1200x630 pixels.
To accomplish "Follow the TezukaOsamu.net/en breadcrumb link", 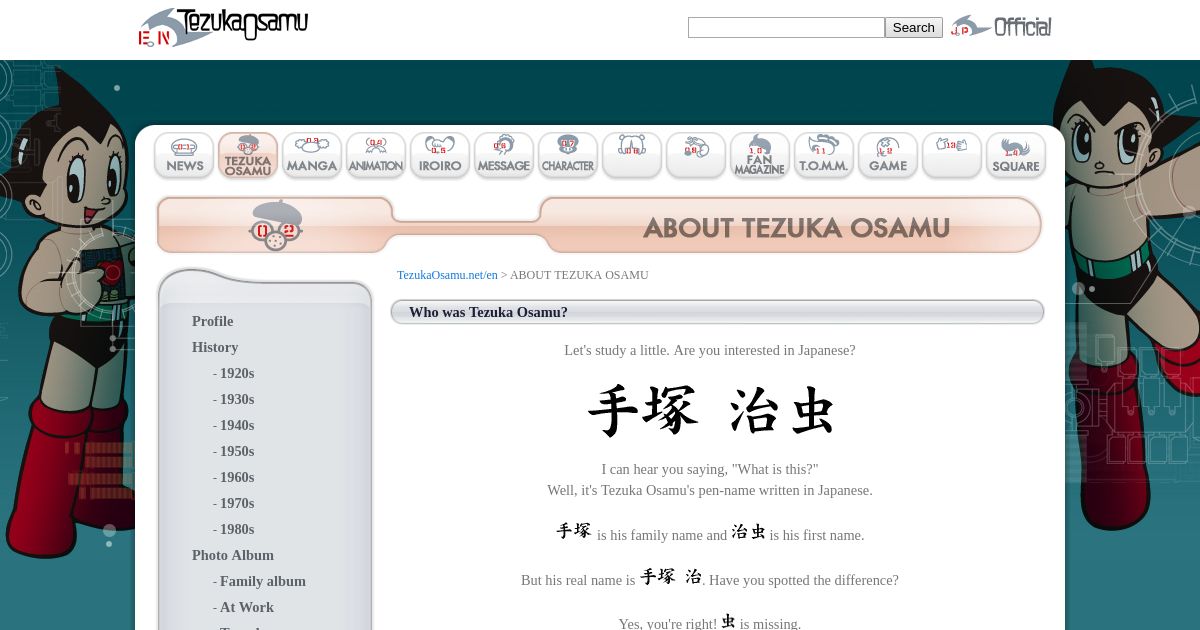I will (447, 275).
